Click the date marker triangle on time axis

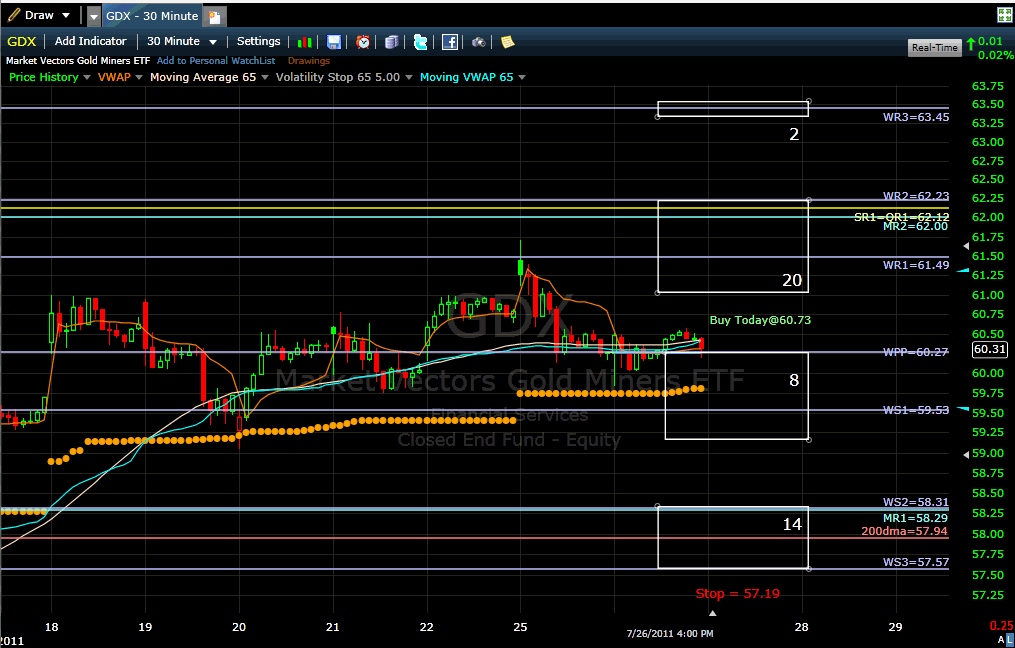(x=712, y=613)
